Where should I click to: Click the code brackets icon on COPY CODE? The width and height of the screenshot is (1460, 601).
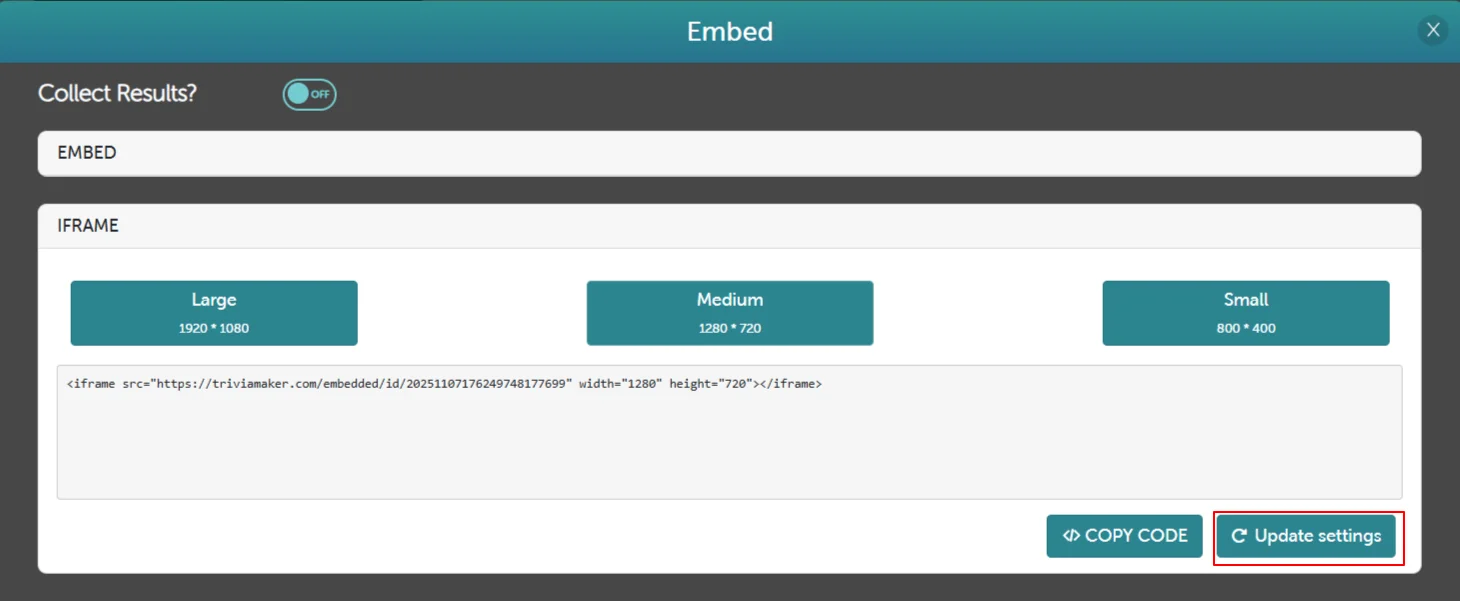(x=1072, y=536)
